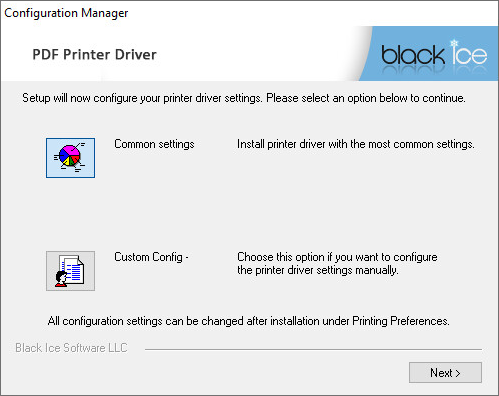This screenshot has height=396, width=499.
Task: Click the Black Ice Software LLC text
Action: tap(71, 348)
